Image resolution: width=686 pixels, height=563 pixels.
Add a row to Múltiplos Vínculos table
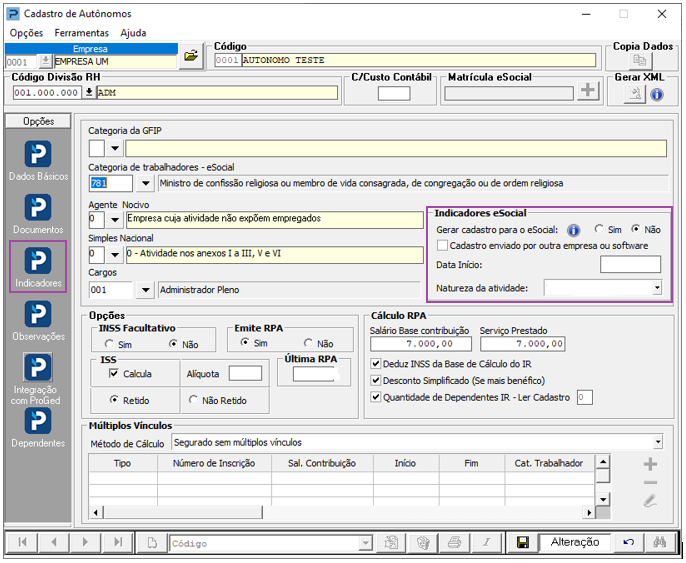coord(650,464)
